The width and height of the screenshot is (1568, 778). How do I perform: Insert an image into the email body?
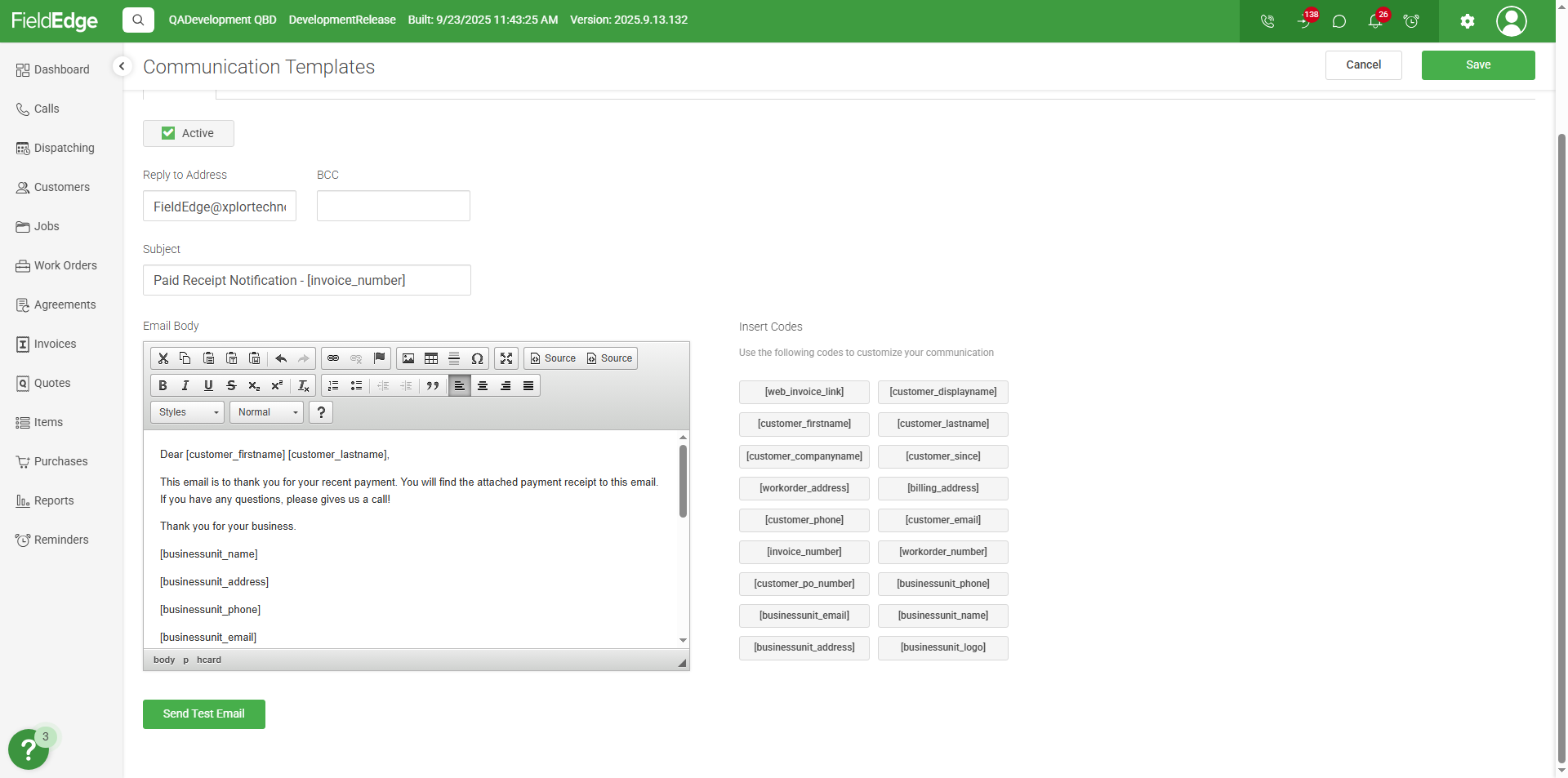[408, 358]
